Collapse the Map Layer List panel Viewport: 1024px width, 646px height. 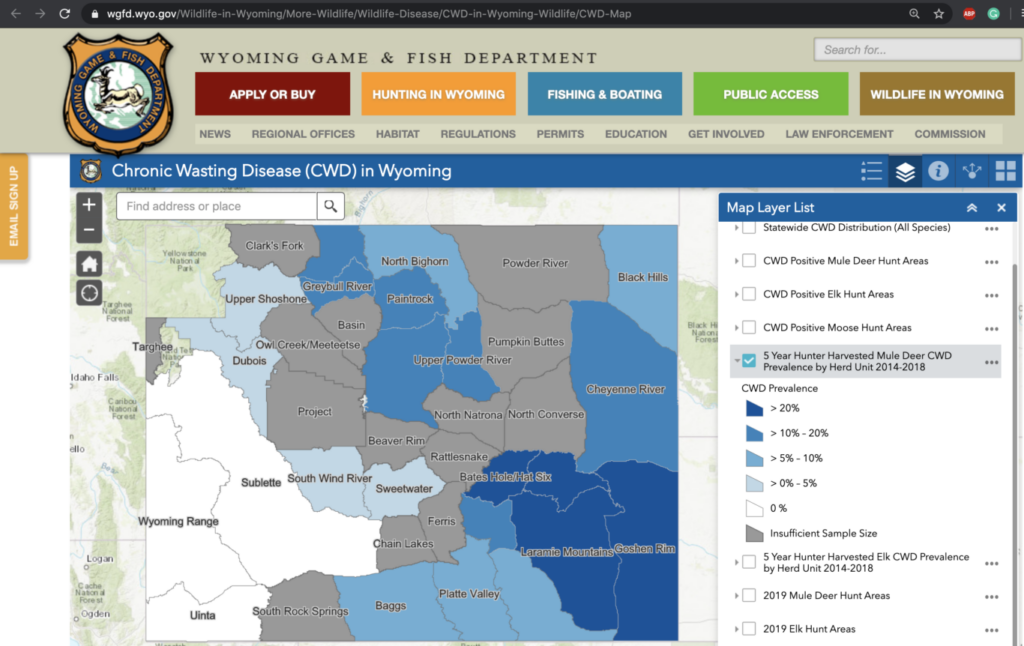click(972, 208)
